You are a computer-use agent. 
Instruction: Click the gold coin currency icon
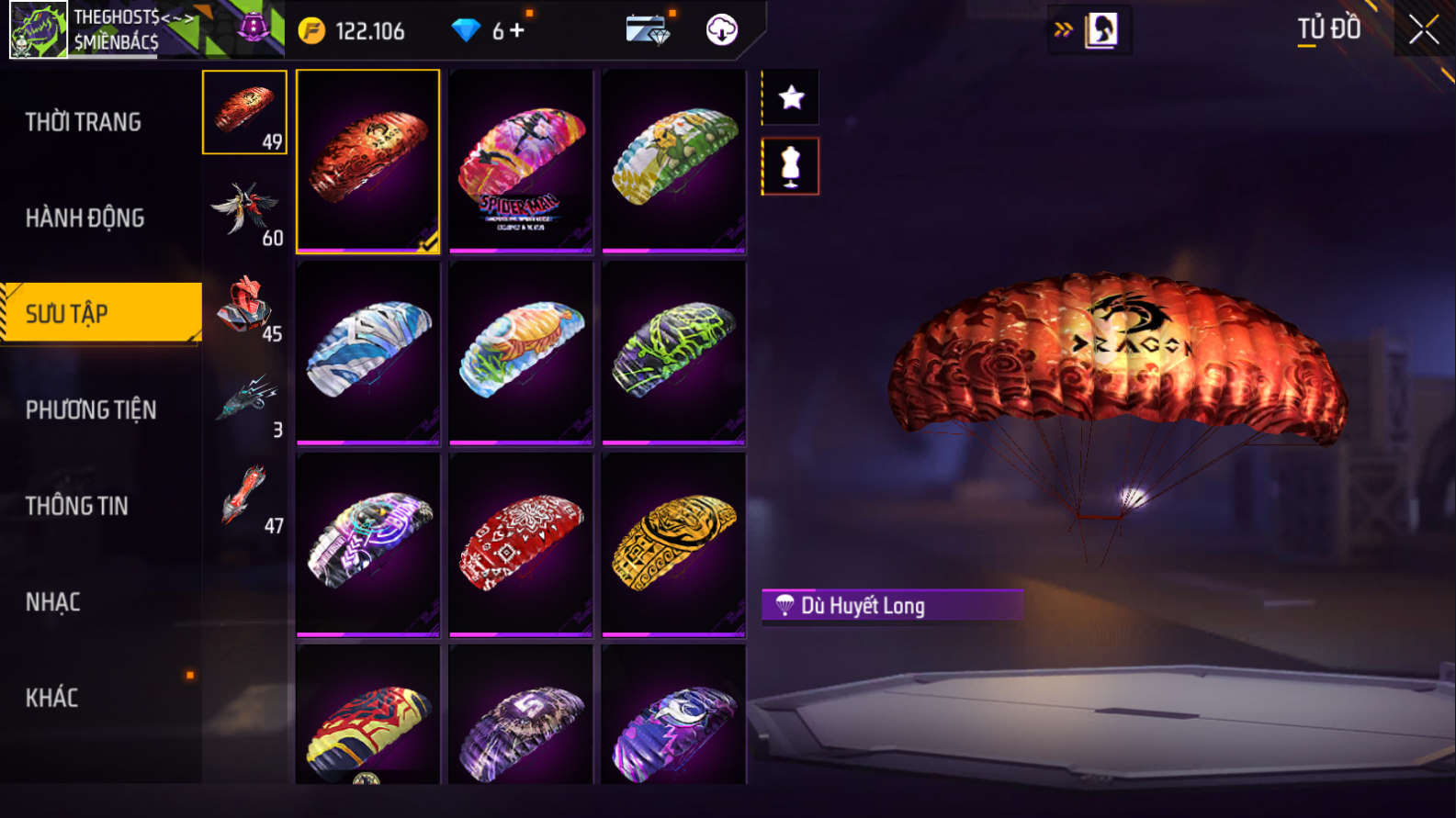click(x=311, y=31)
